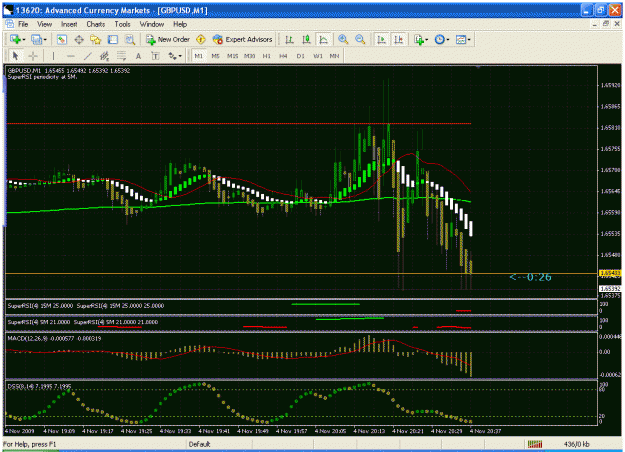Image resolution: width=625 pixels, height=452 pixels.
Task: Open the File menu
Action: (23, 24)
